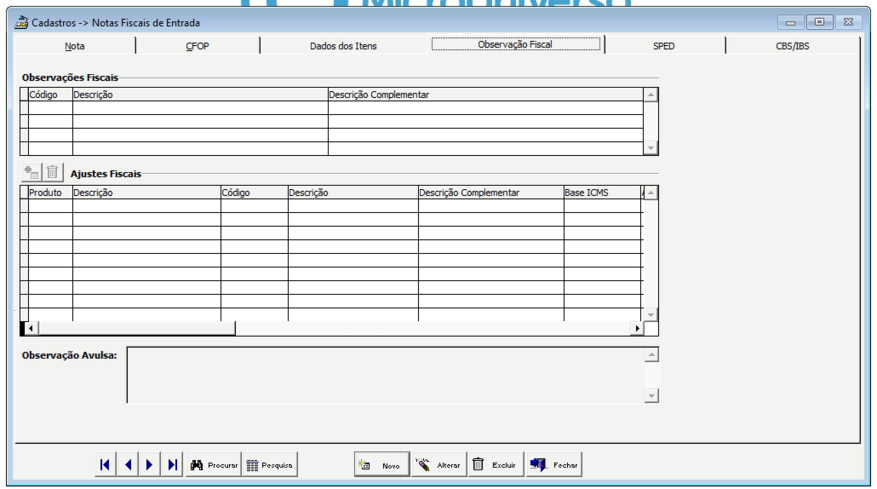Click the Base ICMS column header
The image size is (877, 489).
[x=602, y=192]
